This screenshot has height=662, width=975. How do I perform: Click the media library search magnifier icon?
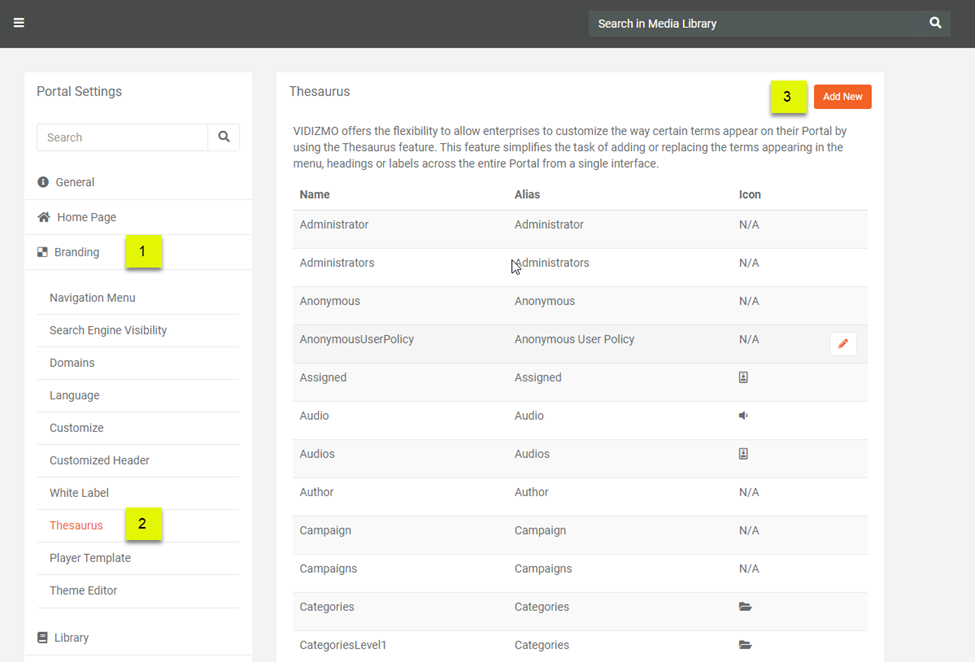coord(935,23)
